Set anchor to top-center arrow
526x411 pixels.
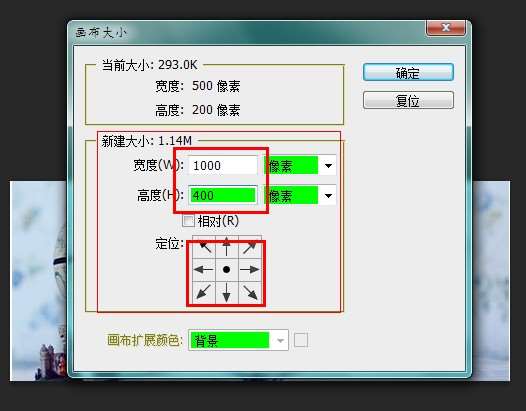[227, 247]
